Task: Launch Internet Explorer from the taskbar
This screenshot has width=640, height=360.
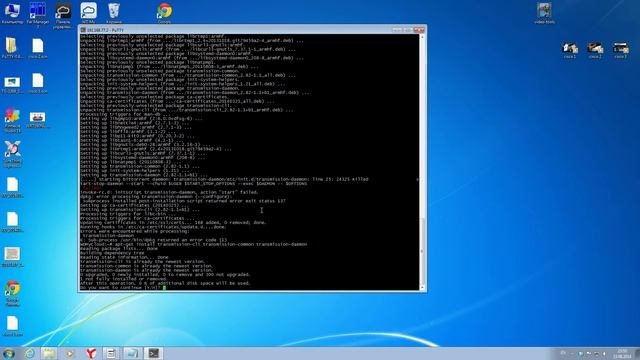Action: point(29,353)
